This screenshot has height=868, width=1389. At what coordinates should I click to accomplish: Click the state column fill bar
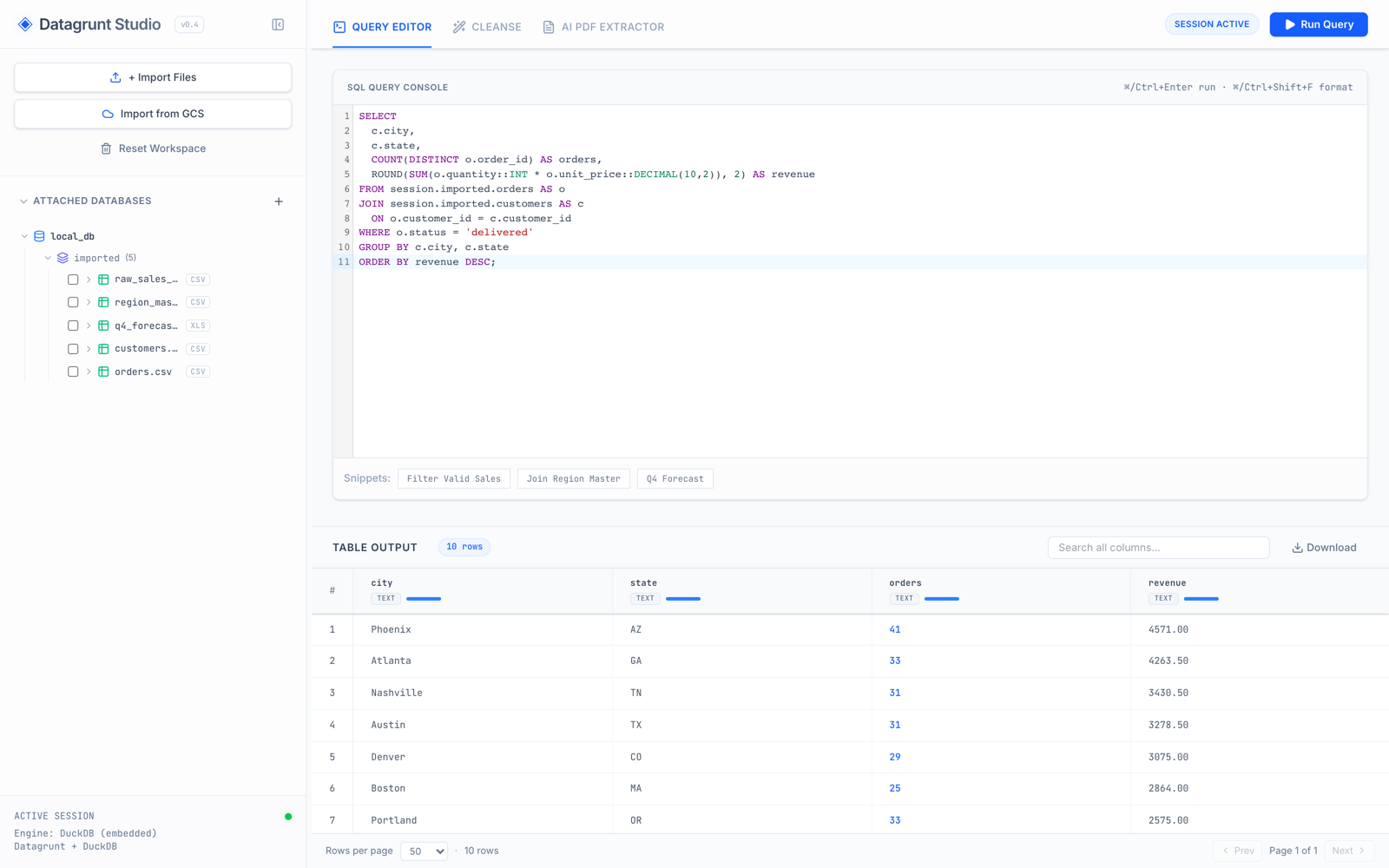click(x=683, y=599)
